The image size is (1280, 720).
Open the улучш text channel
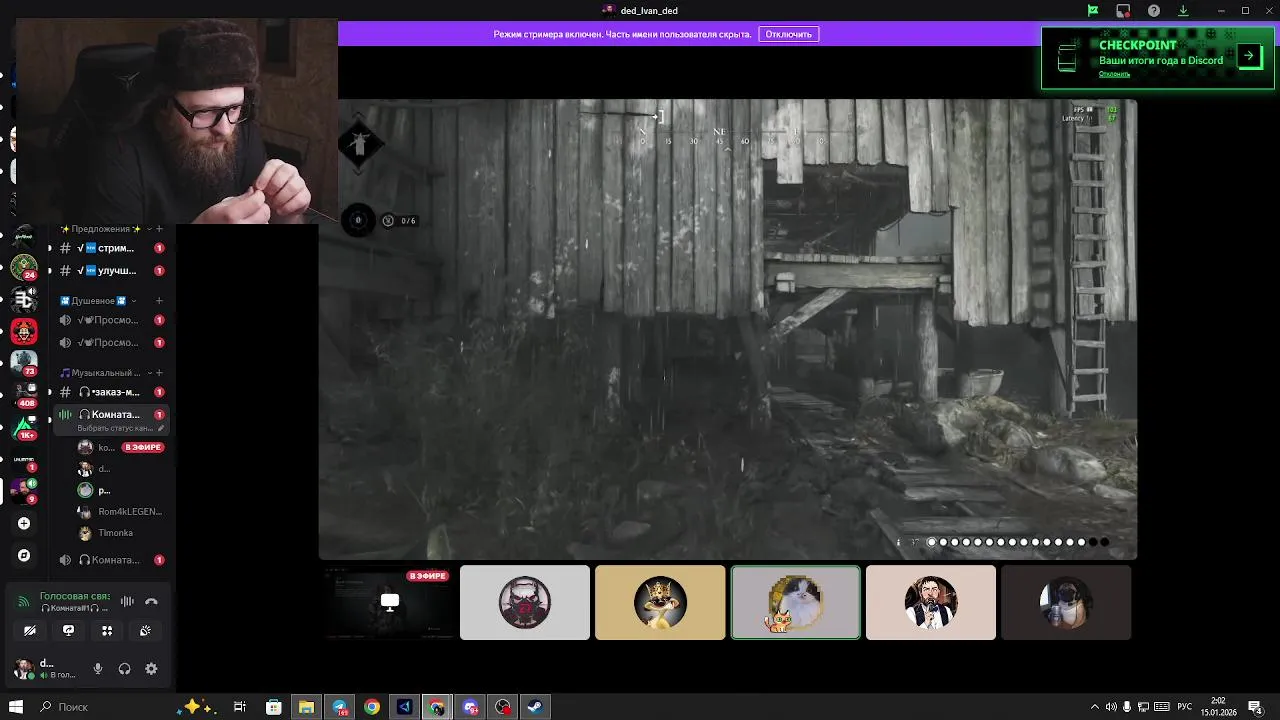tap(110, 271)
